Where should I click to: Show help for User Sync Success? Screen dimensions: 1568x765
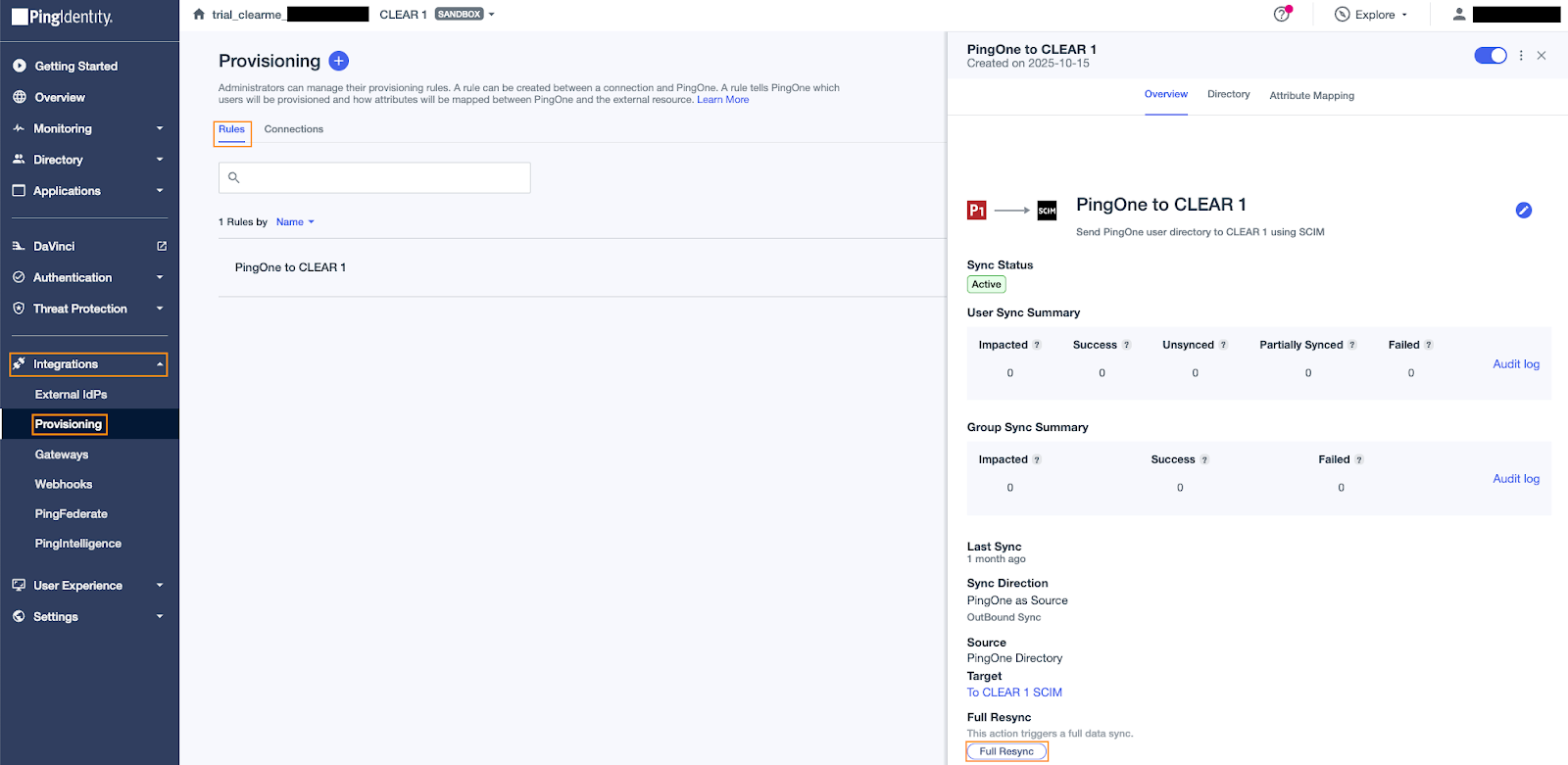click(1127, 345)
